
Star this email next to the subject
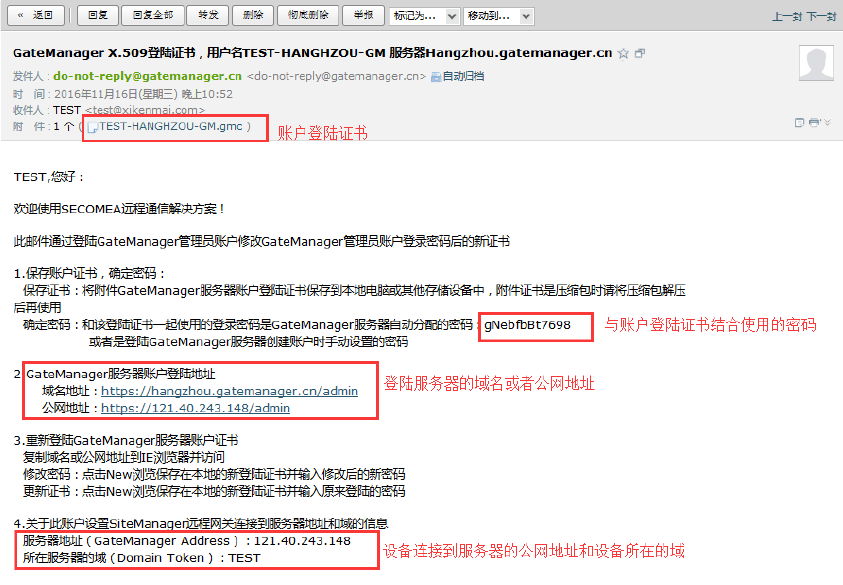[624, 54]
